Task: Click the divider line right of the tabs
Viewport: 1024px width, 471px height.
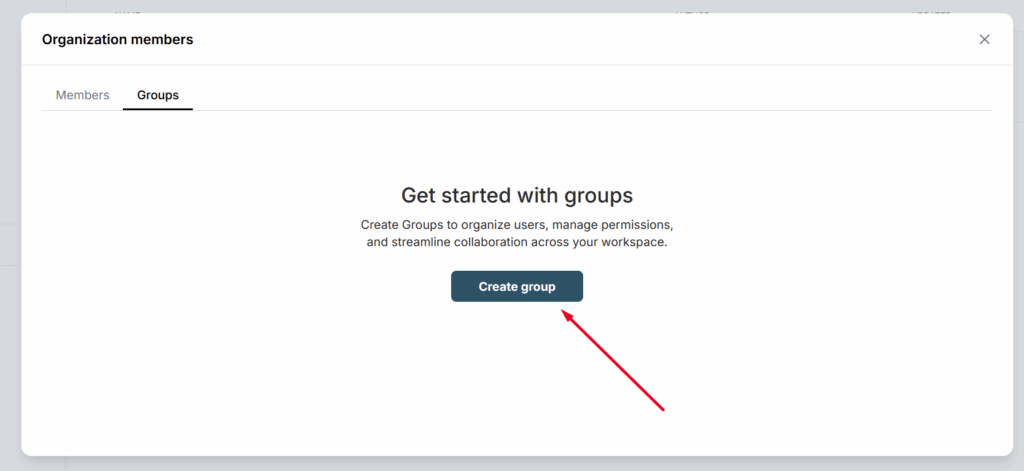Action: click(x=592, y=110)
